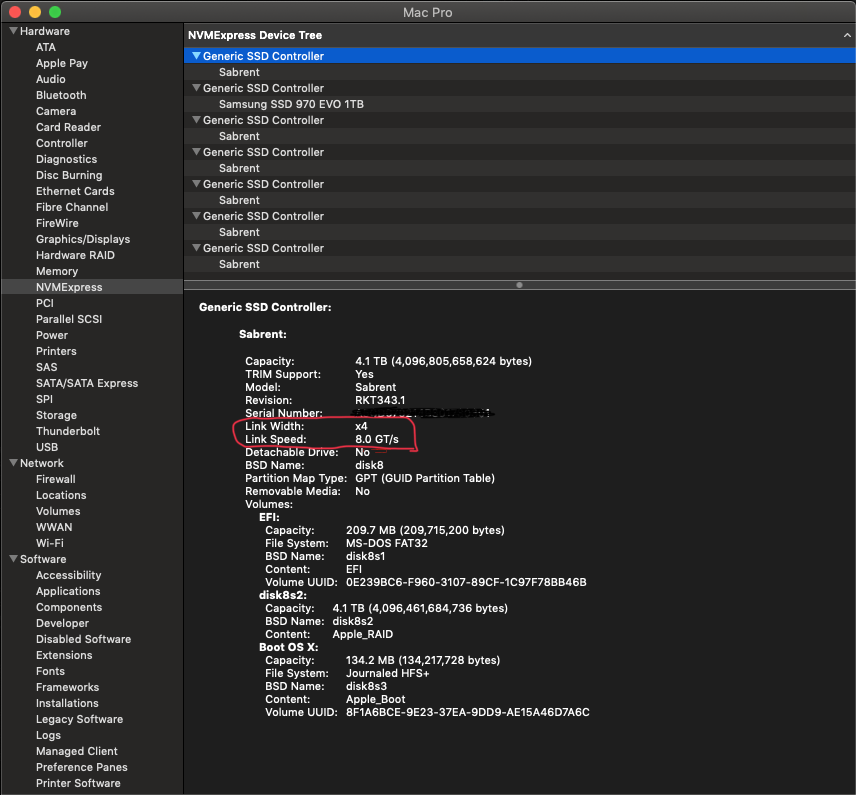
Task: Collapse the Software section triangle
Action: click(x=14, y=559)
